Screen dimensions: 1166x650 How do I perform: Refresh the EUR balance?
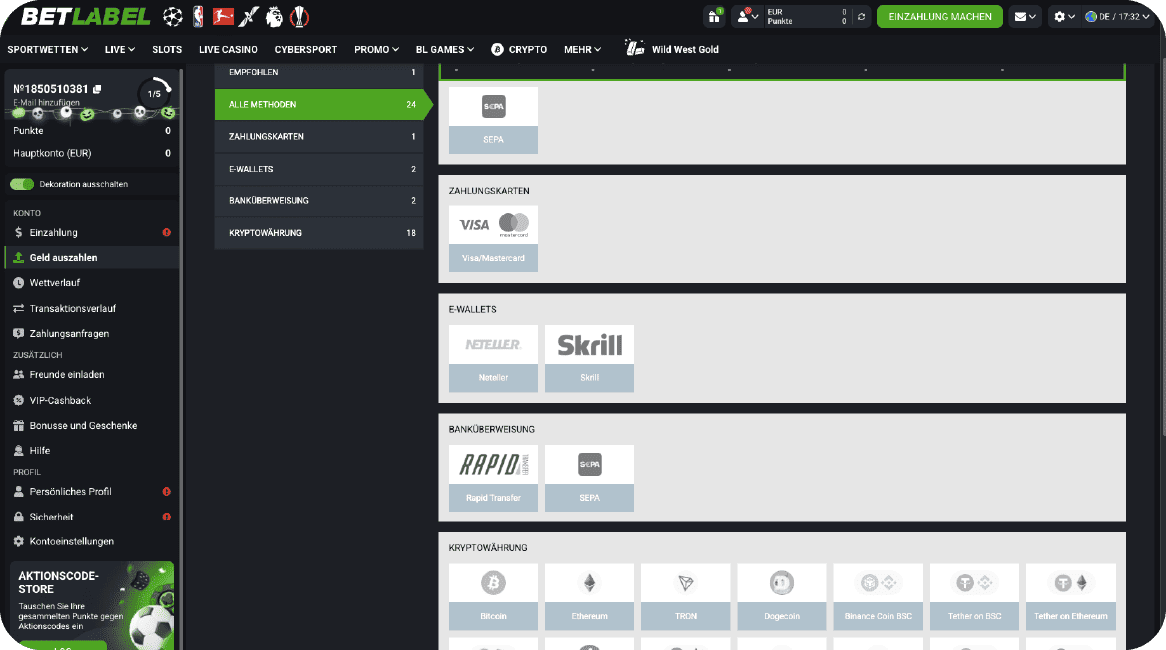(x=861, y=16)
